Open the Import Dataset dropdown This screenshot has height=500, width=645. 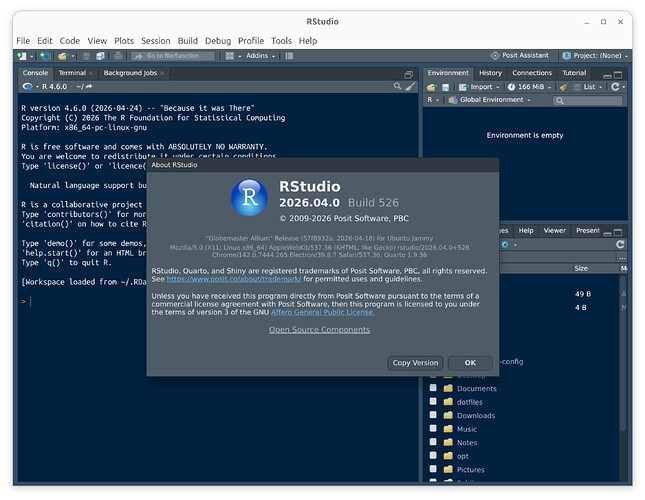click(x=479, y=87)
